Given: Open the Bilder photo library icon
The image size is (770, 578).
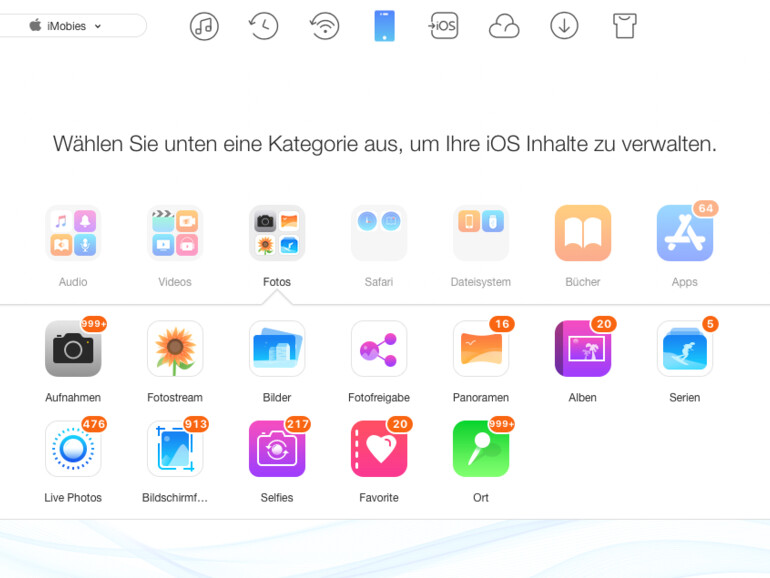Looking at the screenshot, I should click(x=277, y=349).
